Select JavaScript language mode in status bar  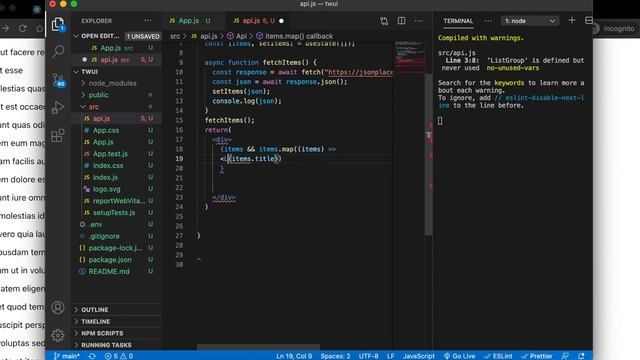[x=419, y=356]
